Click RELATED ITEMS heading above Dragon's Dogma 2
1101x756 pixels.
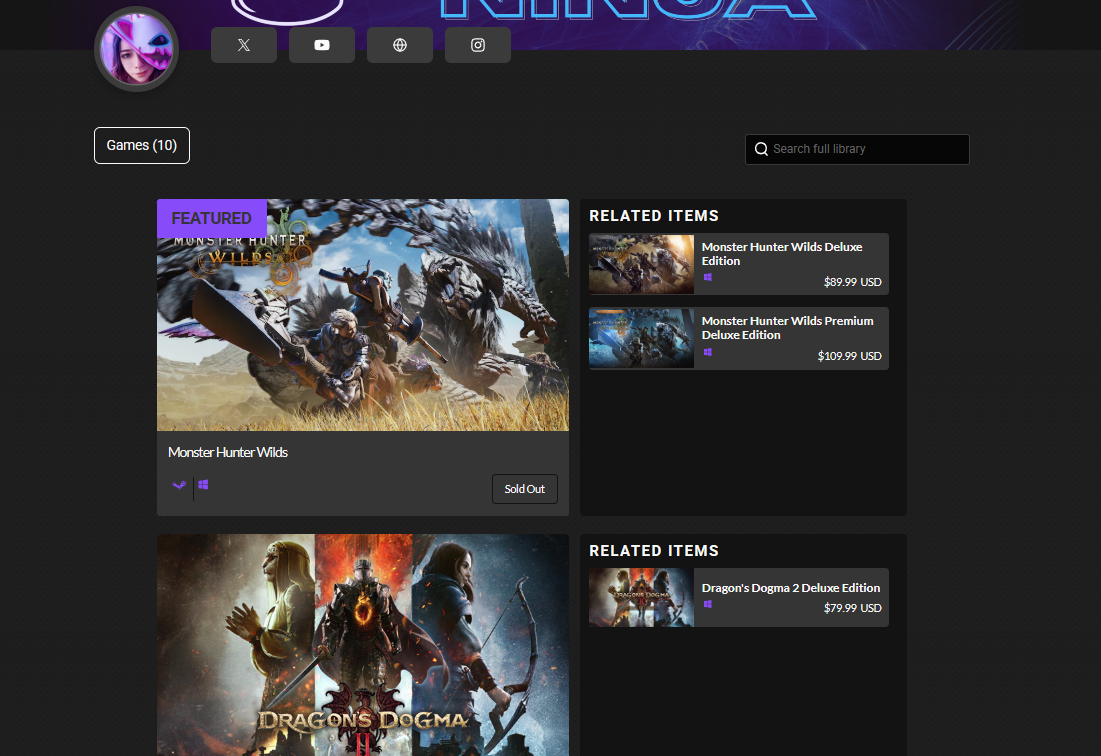[654, 551]
